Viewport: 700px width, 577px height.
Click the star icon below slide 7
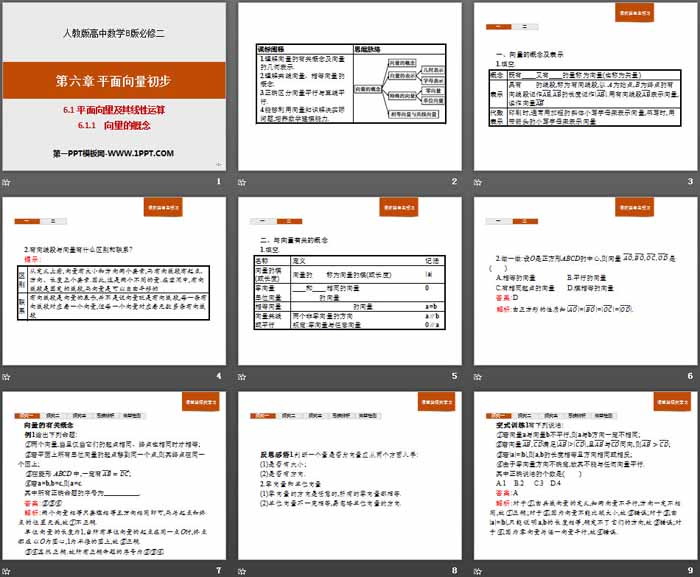tap(6, 571)
